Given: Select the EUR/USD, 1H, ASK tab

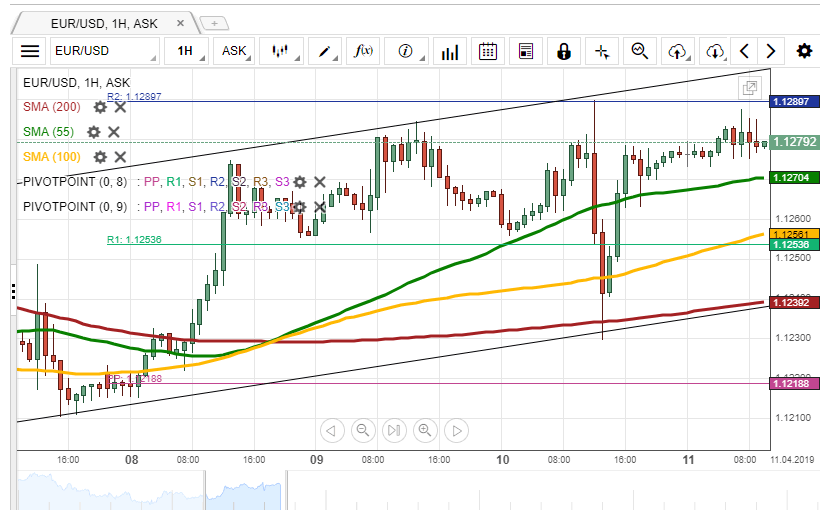Looking at the screenshot, I should point(104,24).
